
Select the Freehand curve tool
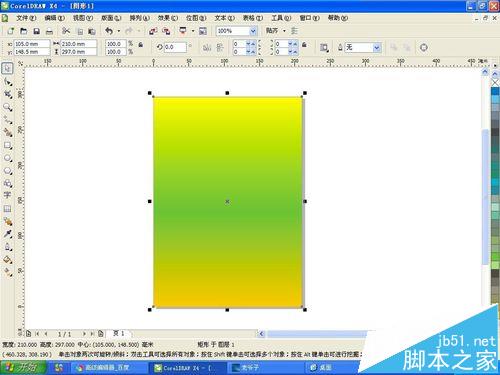coord(8,120)
